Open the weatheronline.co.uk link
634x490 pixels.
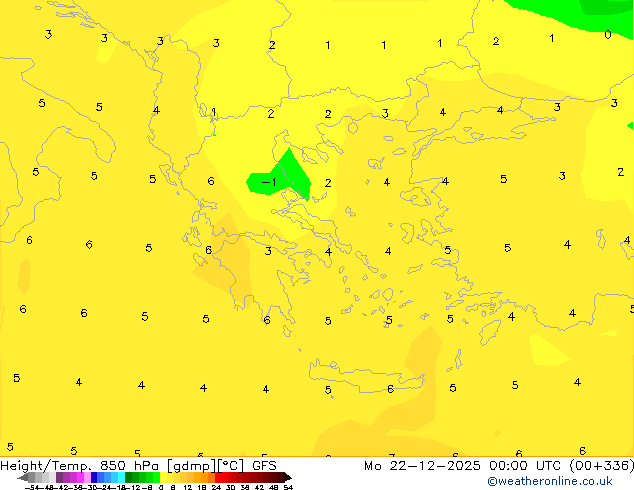550,481
